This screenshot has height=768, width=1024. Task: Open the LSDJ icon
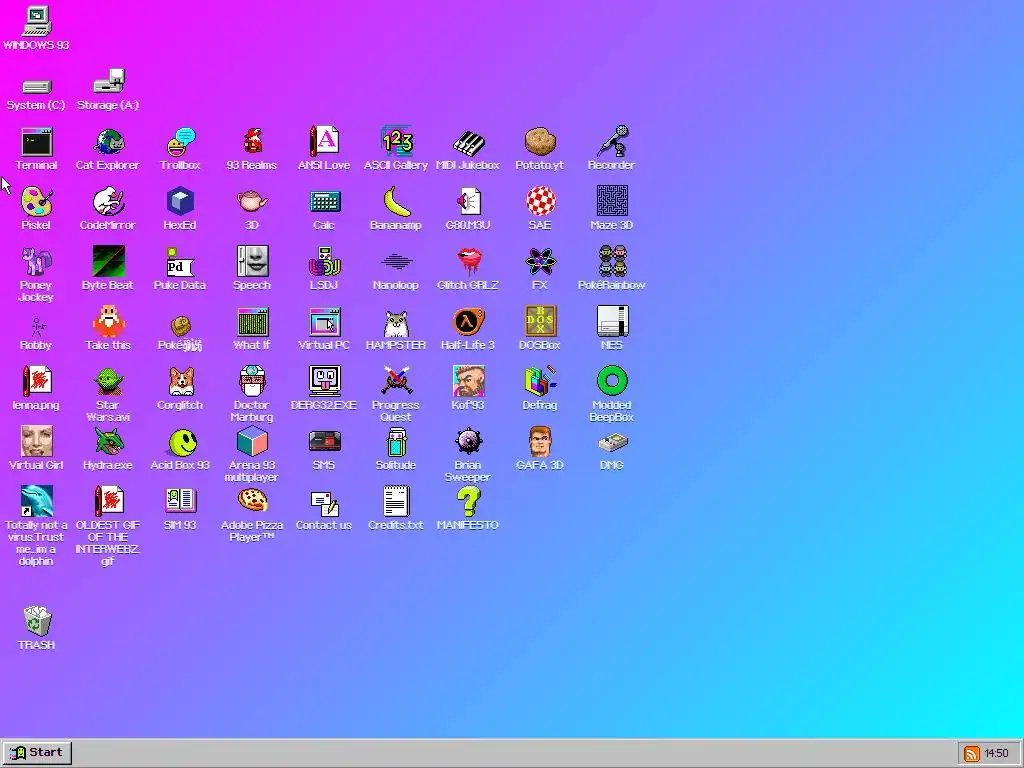(x=325, y=262)
